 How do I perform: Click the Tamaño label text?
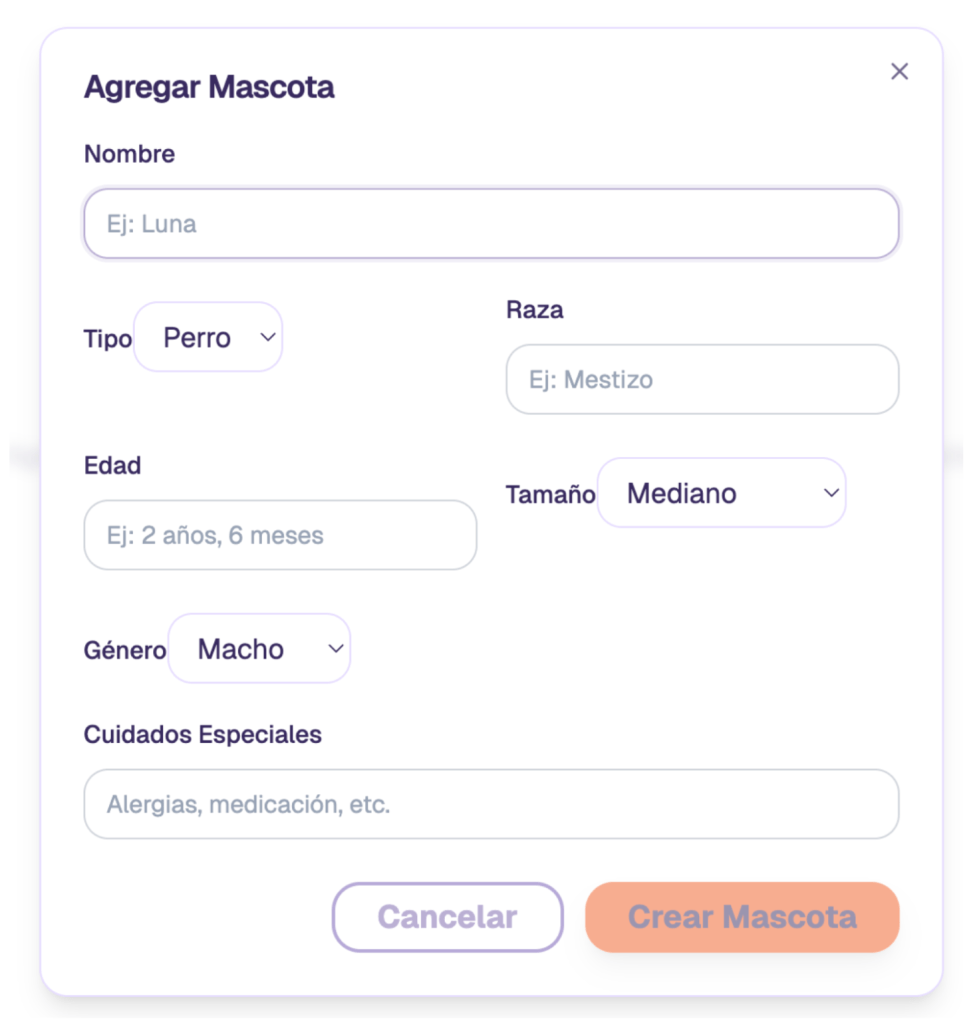pyautogui.click(x=550, y=494)
